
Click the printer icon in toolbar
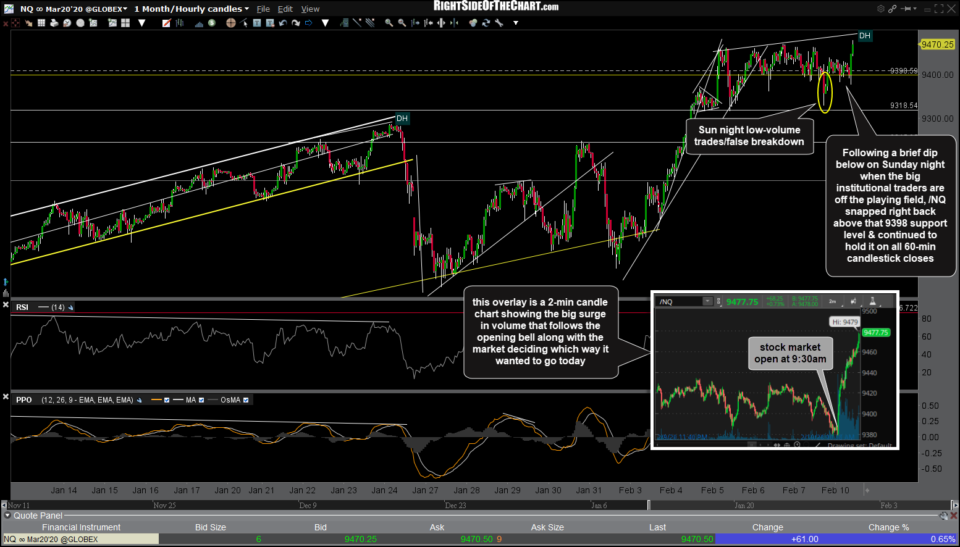[54, 23]
